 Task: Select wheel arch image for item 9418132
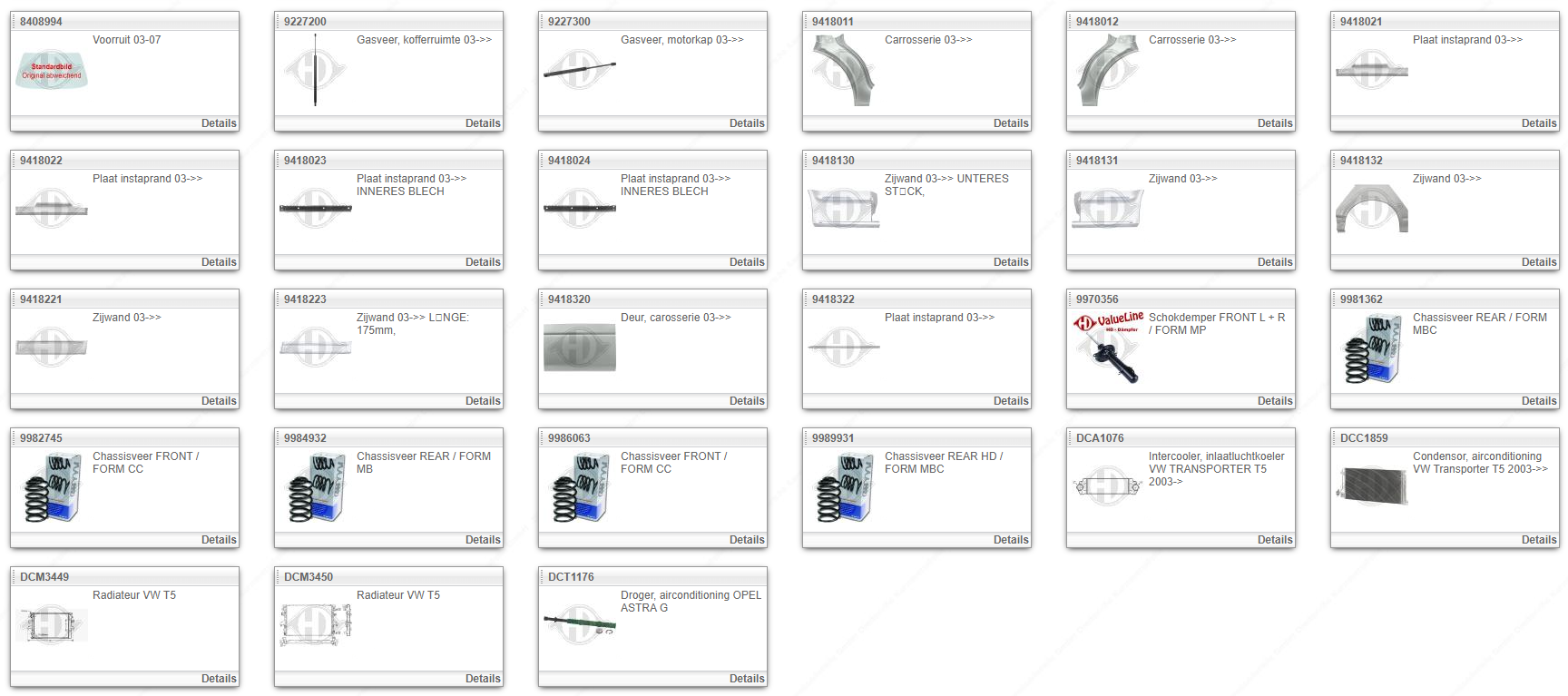[1371, 209]
